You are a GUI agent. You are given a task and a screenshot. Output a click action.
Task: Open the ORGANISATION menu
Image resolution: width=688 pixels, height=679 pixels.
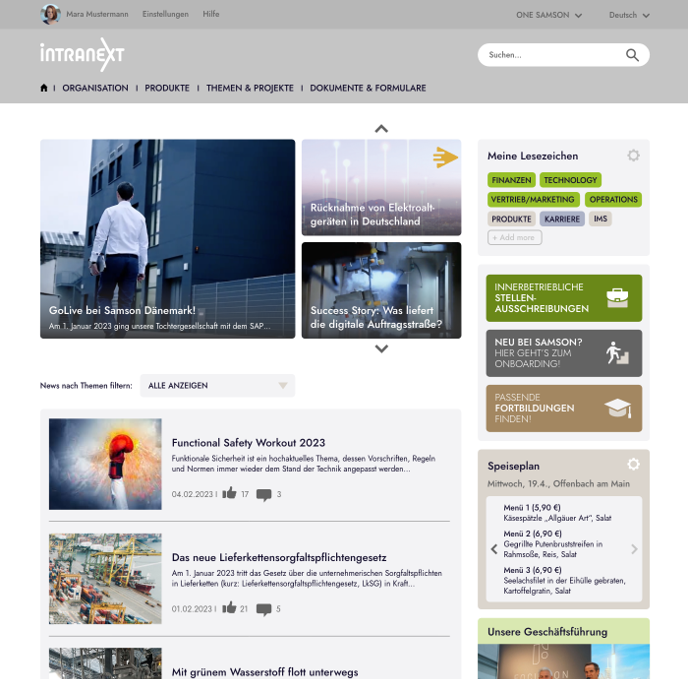[x=95, y=88]
